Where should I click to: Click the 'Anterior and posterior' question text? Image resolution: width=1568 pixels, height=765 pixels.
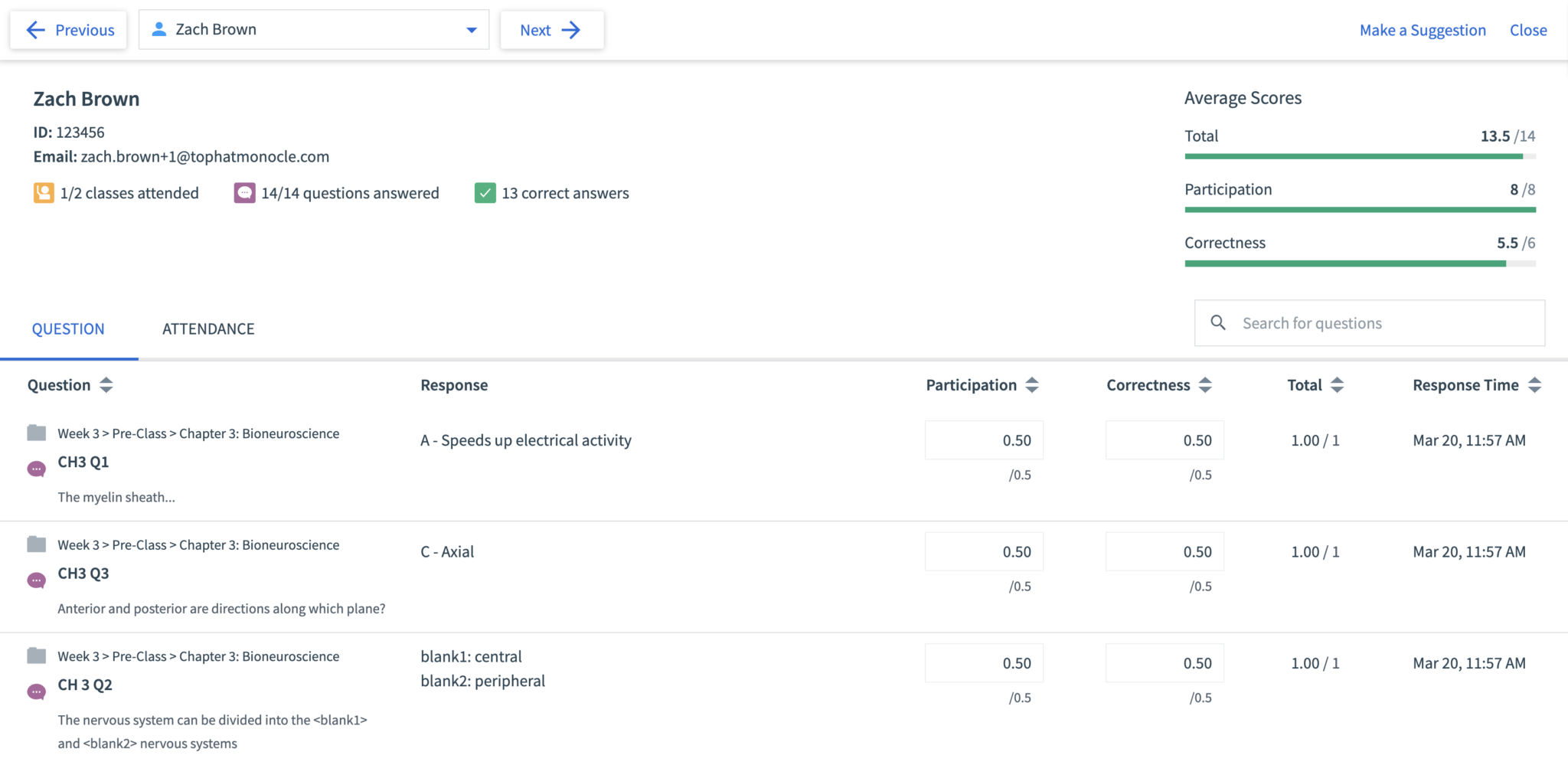tap(221, 609)
